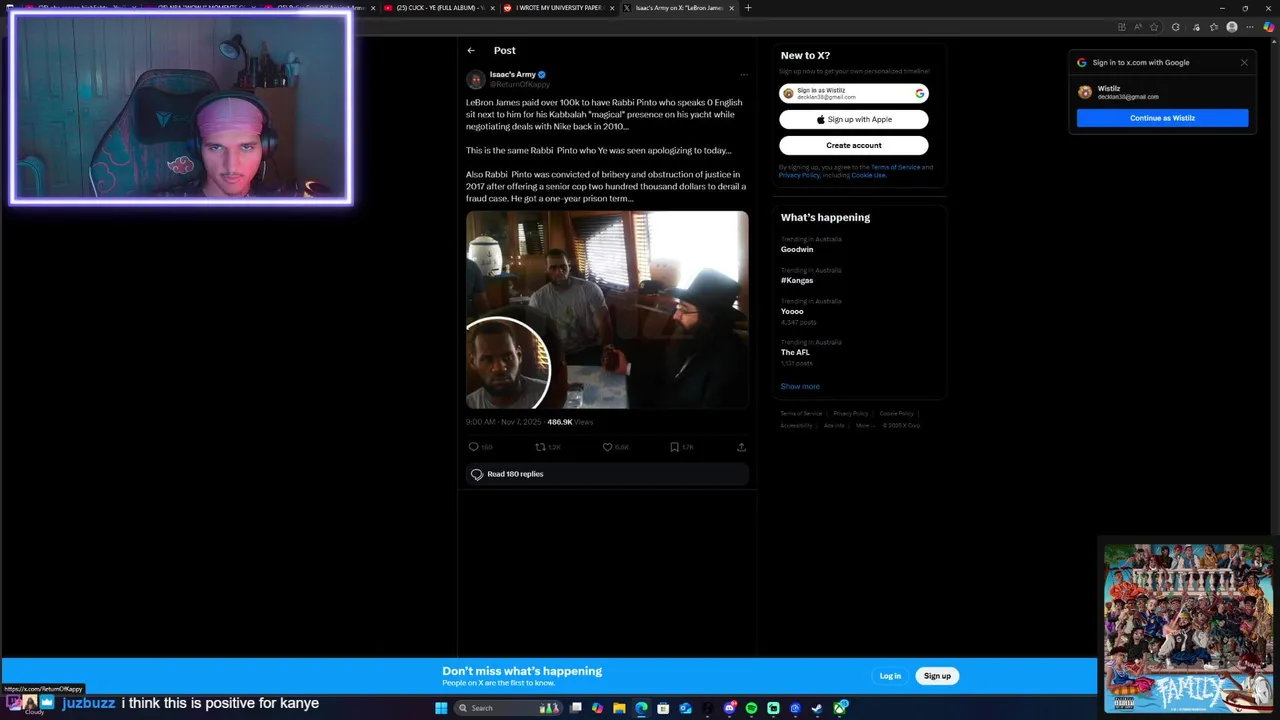This screenshot has height=720, width=1280.
Task: Click the tweet timestamp 9:00 AM Nov 7, 2025
Action: (x=503, y=422)
